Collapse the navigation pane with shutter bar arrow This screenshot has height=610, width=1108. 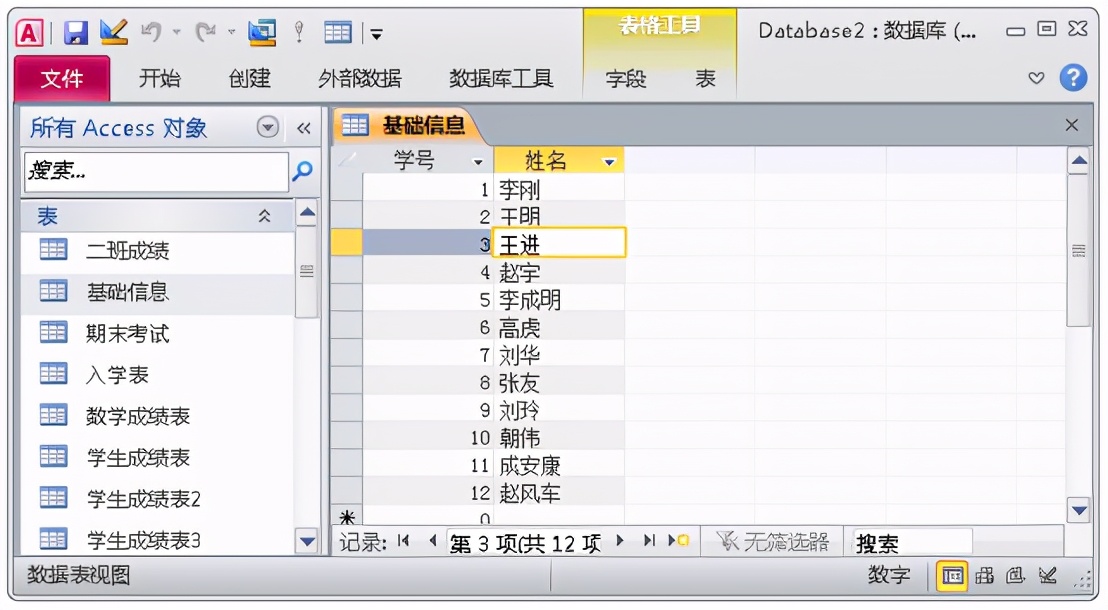point(306,128)
